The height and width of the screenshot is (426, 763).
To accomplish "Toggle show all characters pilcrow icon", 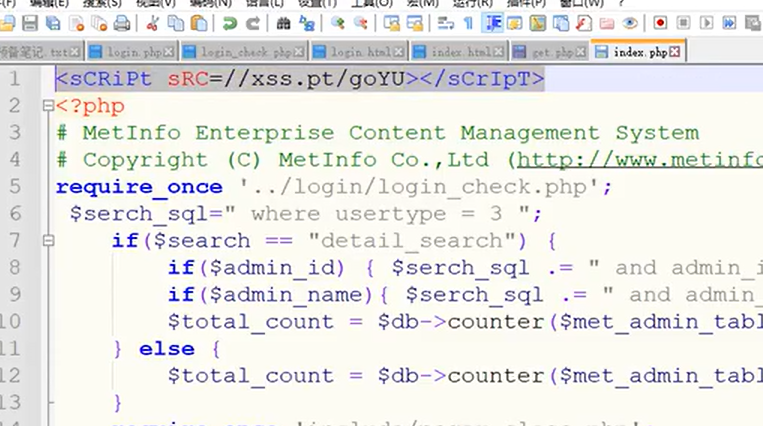I will tap(468, 23).
